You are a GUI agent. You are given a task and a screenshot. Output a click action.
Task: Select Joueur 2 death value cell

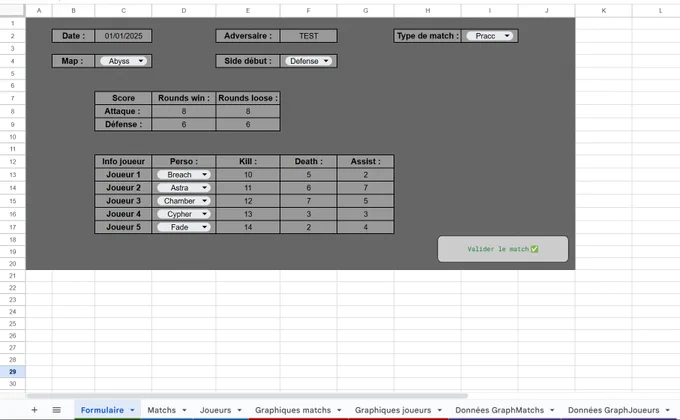309,187
